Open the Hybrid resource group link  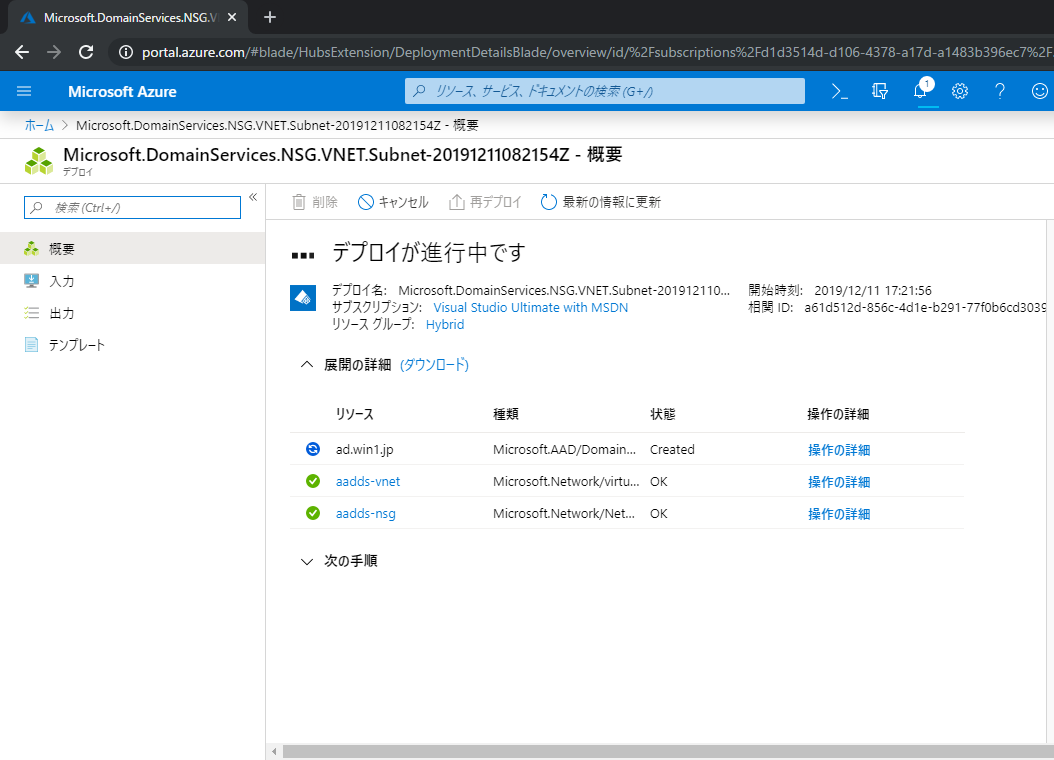[x=445, y=325]
